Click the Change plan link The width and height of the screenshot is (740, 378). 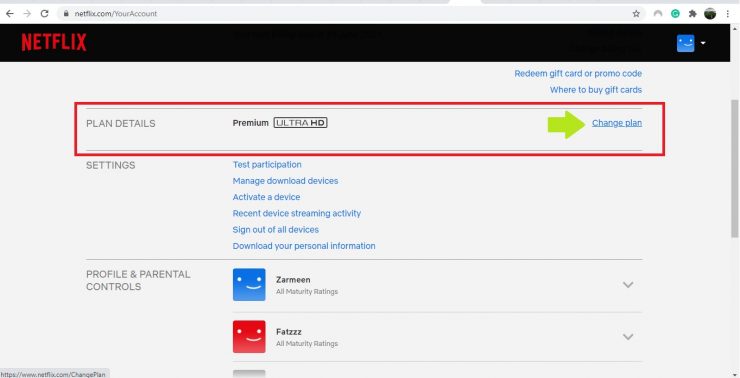[x=617, y=123]
